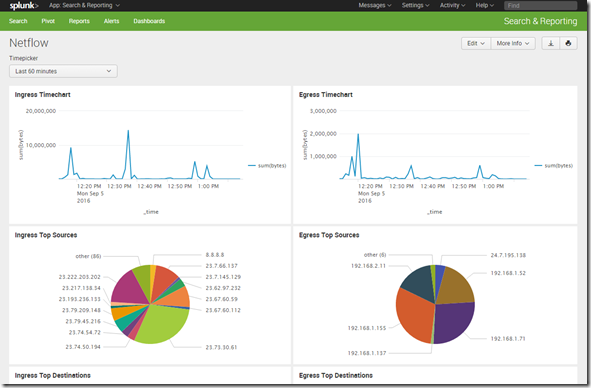The image size is (591, 388).
Task: Click the 23.195.236.133 label
Action: 80,299
